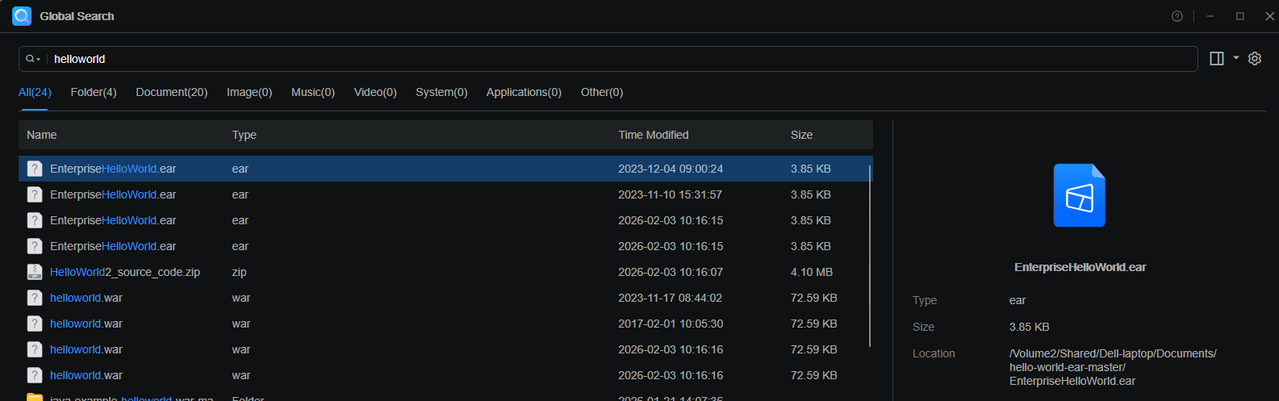Open the help question-mark icon in title bar
1279x401 pixels.
pyautogui.click(x=1177, y=16)
